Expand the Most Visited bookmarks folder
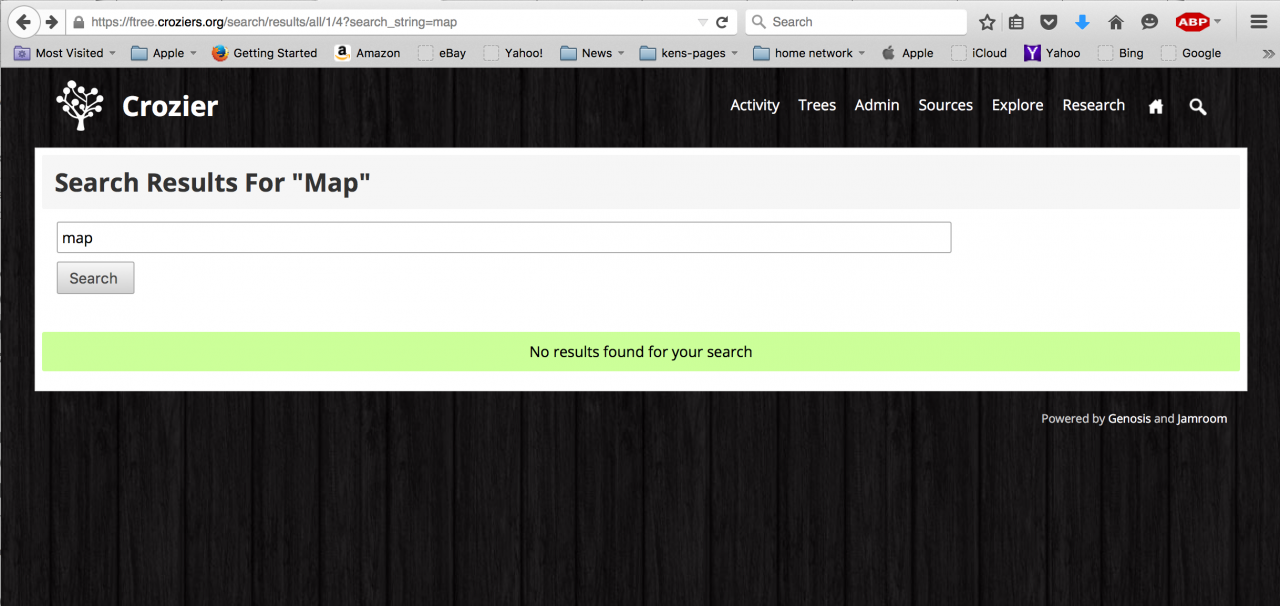The width and height of the screenshot is (1280, 606). point(64,53)
